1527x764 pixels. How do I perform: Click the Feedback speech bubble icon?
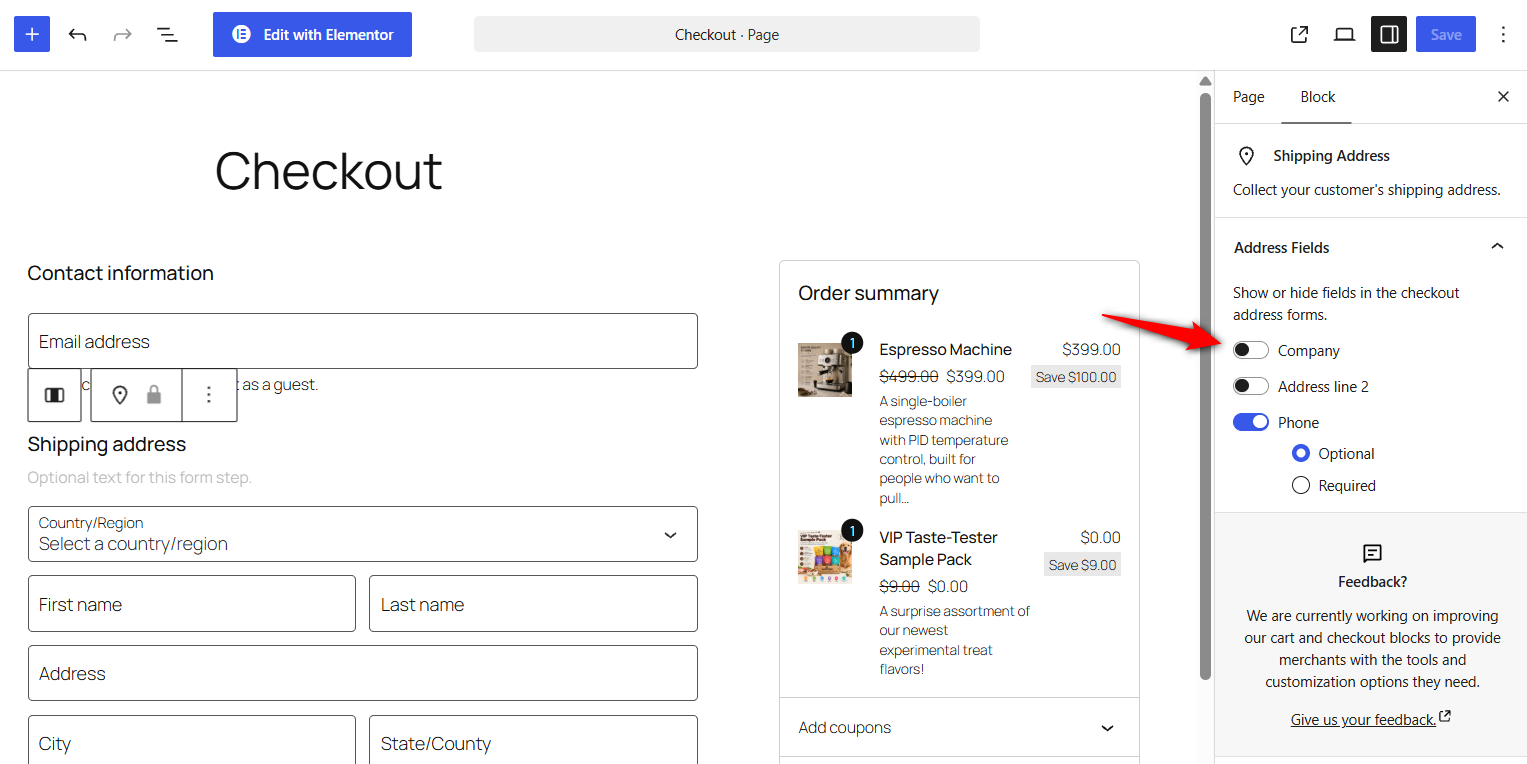[1372, 553]
